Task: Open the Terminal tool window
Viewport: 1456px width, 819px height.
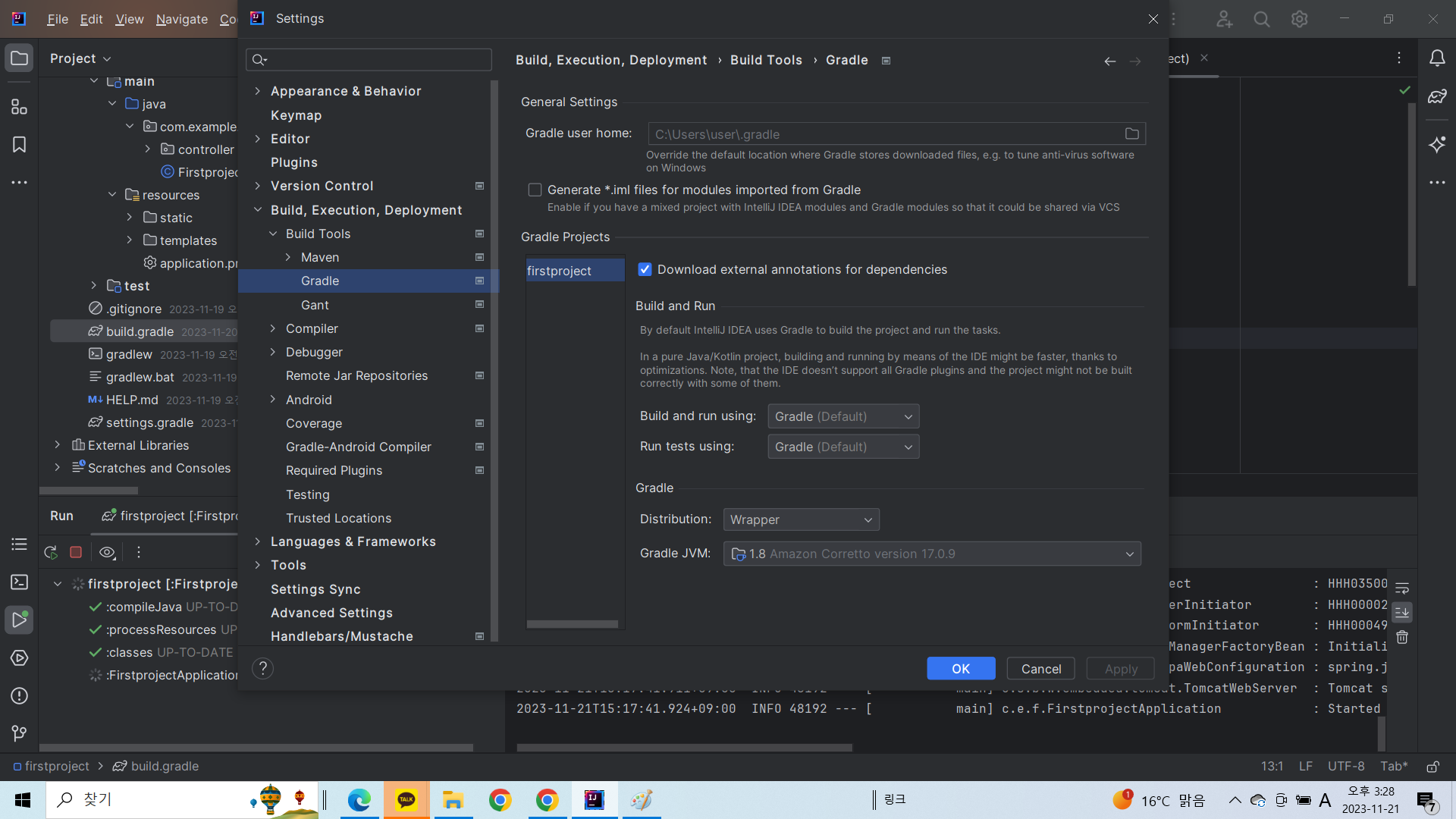Action: tap(19, 582)
